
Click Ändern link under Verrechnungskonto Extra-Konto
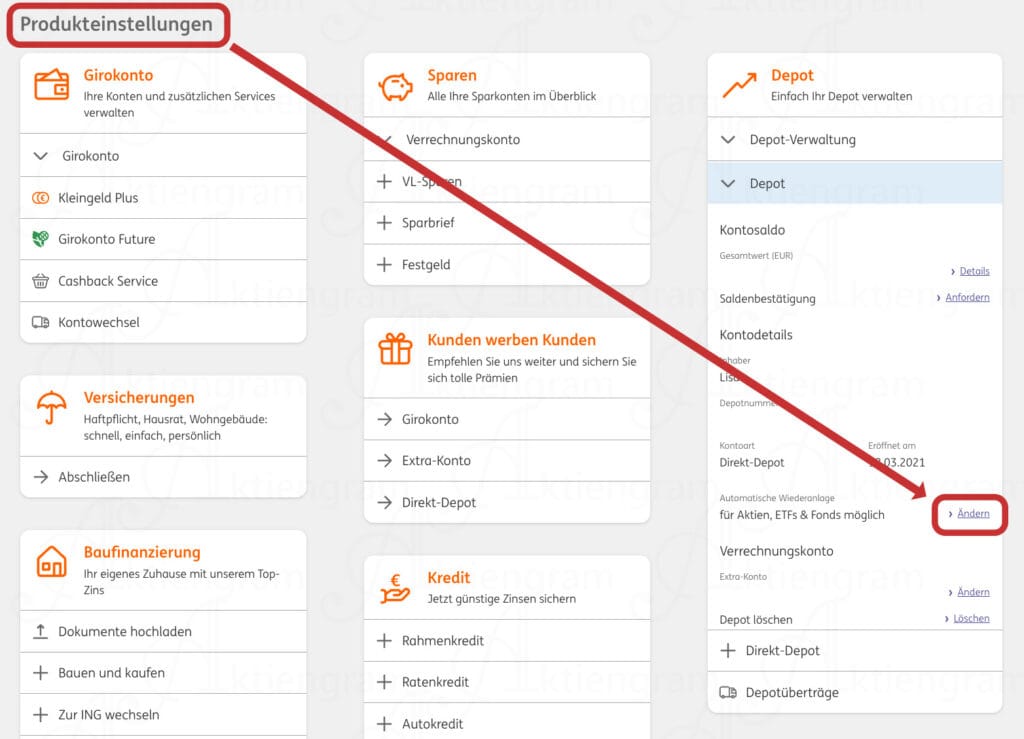tap(973, 592)
